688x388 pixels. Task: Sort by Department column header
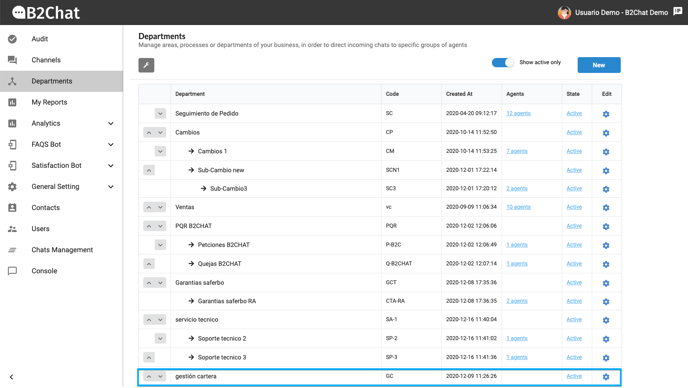(190, 94)
